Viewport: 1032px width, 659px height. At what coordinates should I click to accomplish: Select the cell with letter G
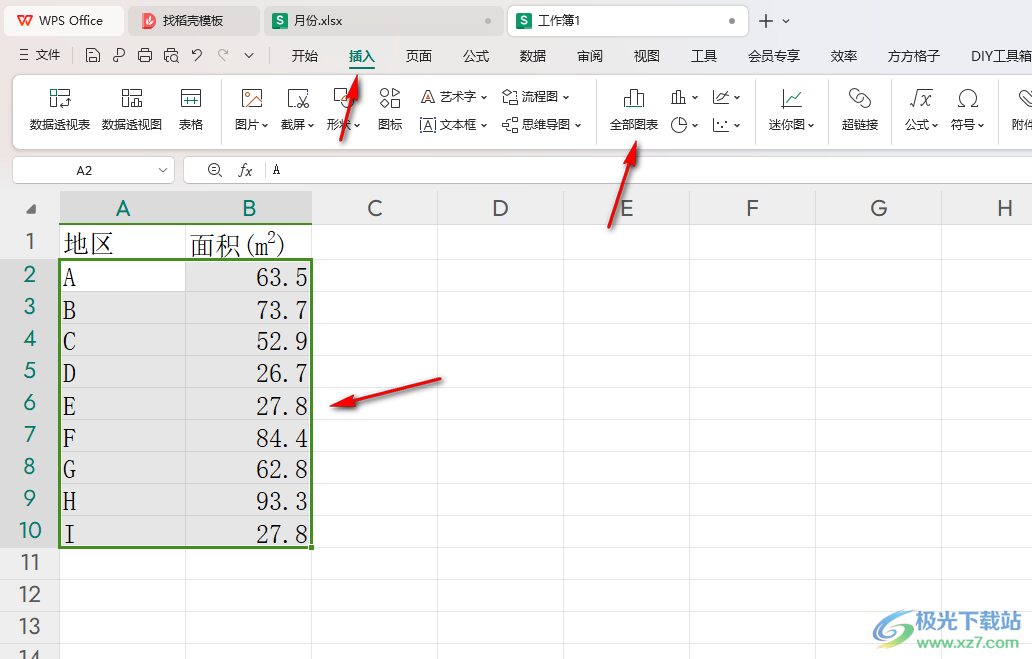(x=122, y=469)
